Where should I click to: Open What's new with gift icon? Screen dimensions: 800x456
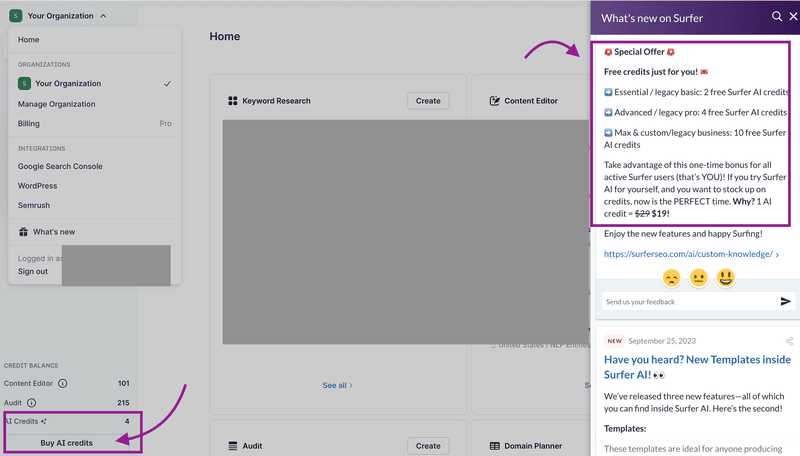(x=54, y=232)
